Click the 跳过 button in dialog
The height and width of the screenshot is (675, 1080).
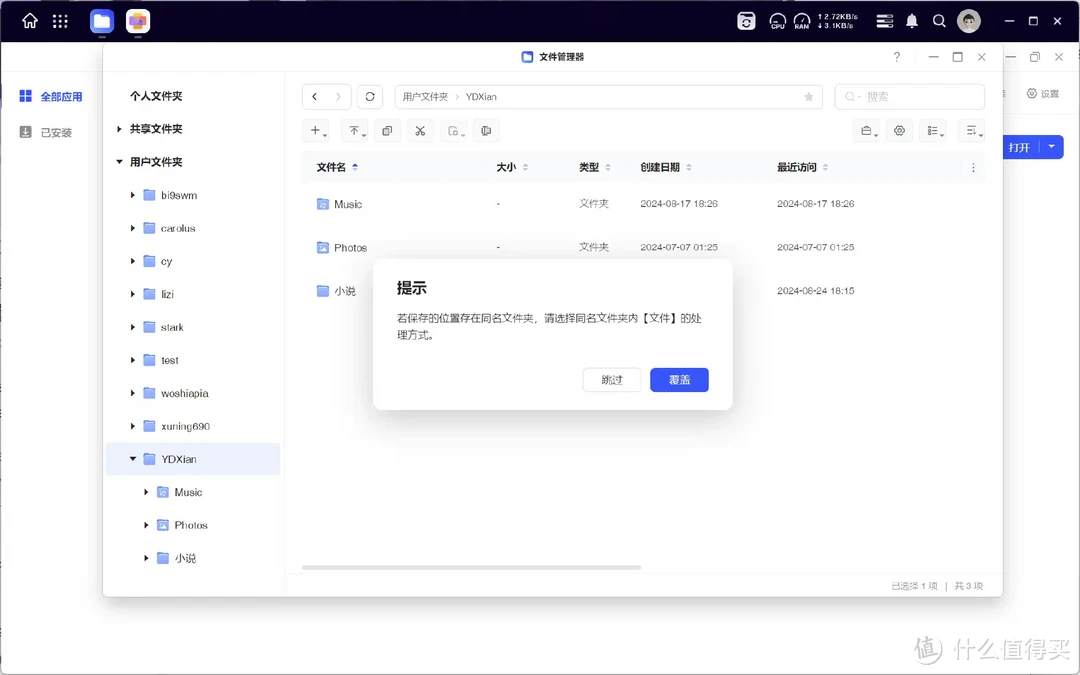click(x=612, y=380)
